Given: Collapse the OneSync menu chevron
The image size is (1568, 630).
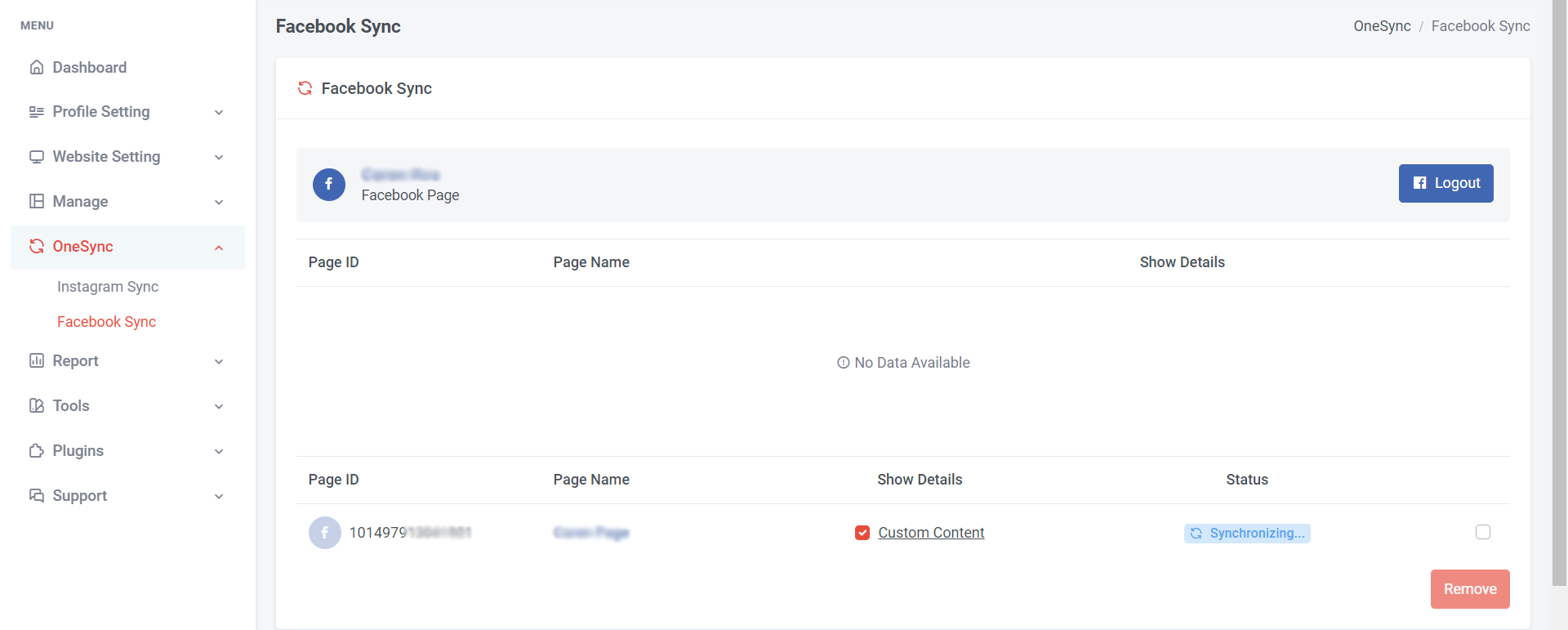Looking at the screenshot, I should 219,248.
